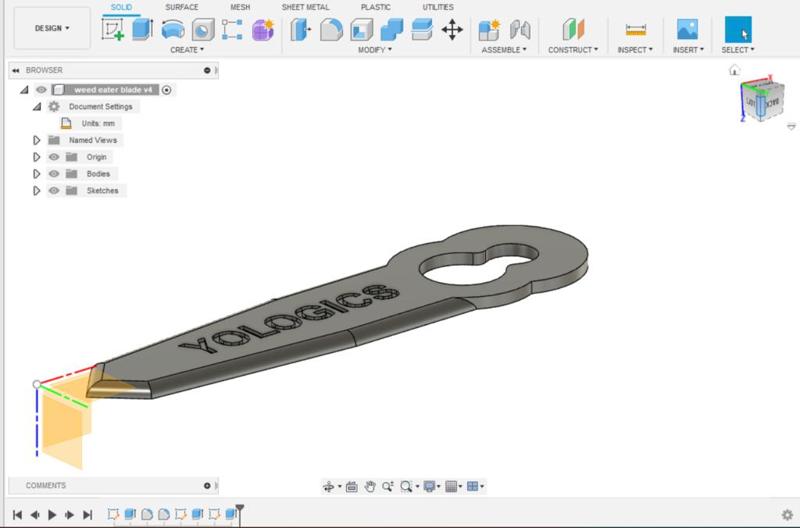The width and height of the screenshot is (800, 528).
Task: Select the Revolve tool
Action: tap(173, 29)
